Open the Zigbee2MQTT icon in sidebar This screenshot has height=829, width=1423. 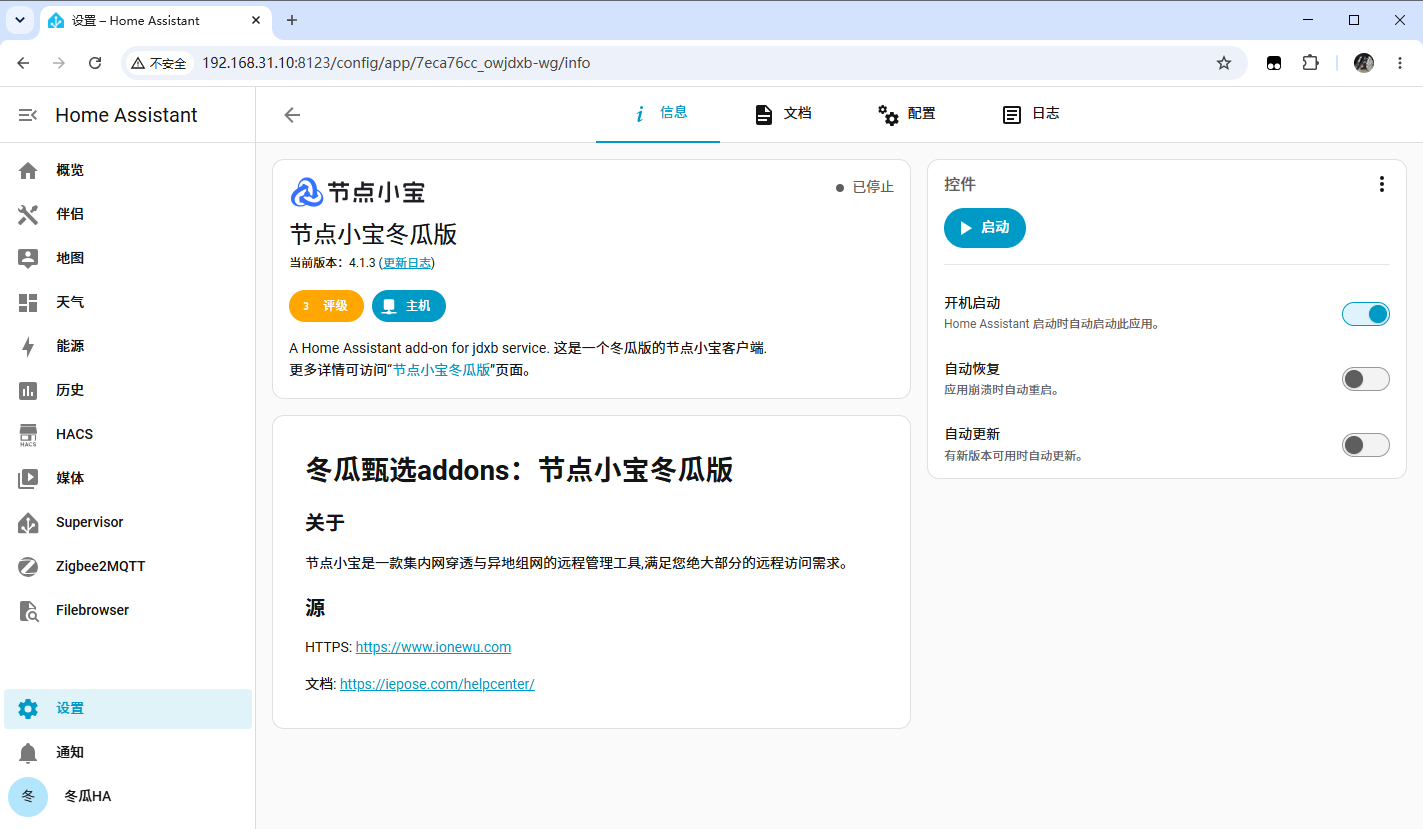[x=28, y=566]
